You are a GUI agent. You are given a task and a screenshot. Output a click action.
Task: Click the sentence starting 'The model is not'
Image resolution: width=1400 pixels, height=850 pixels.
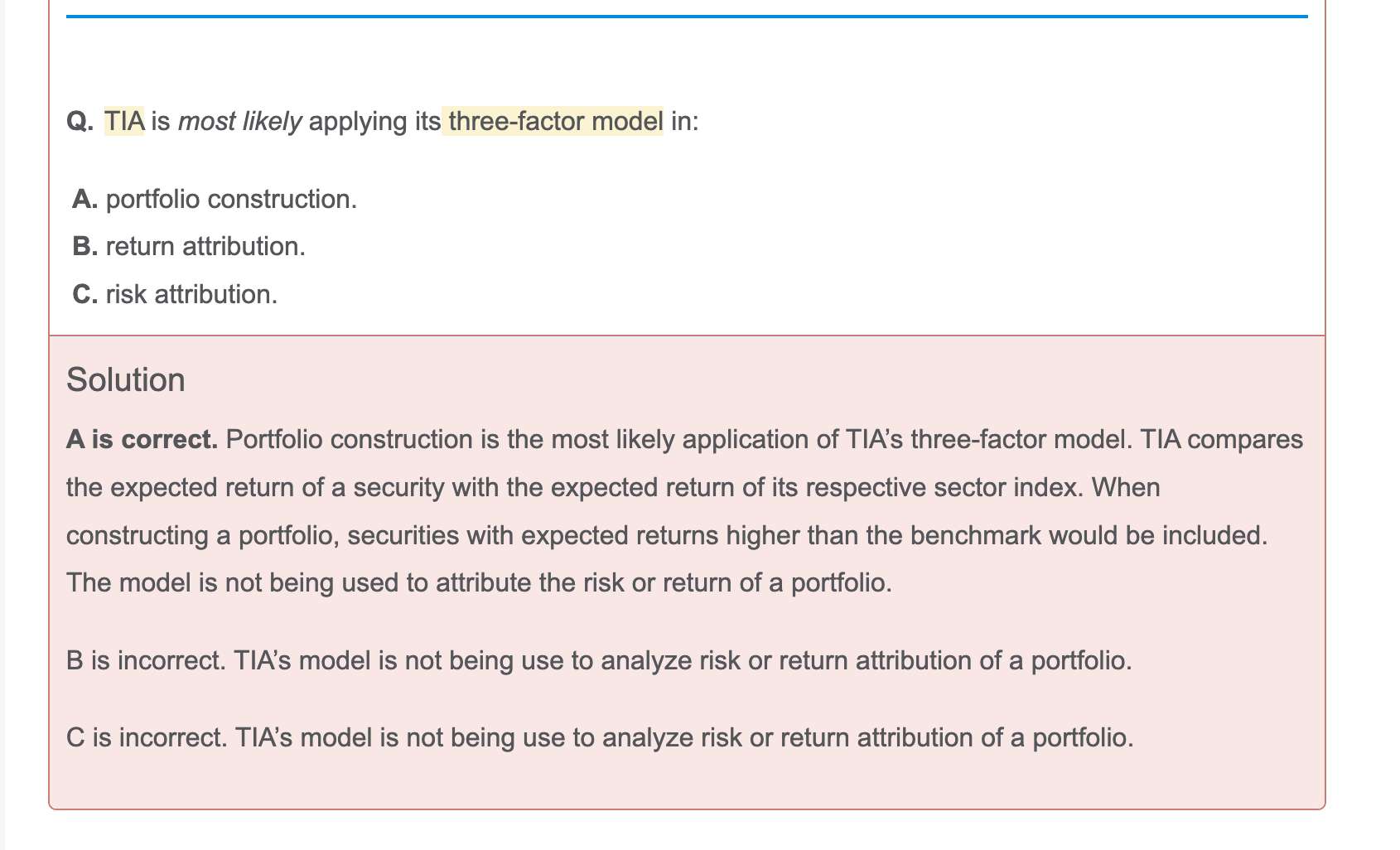[x=479, y=583]
